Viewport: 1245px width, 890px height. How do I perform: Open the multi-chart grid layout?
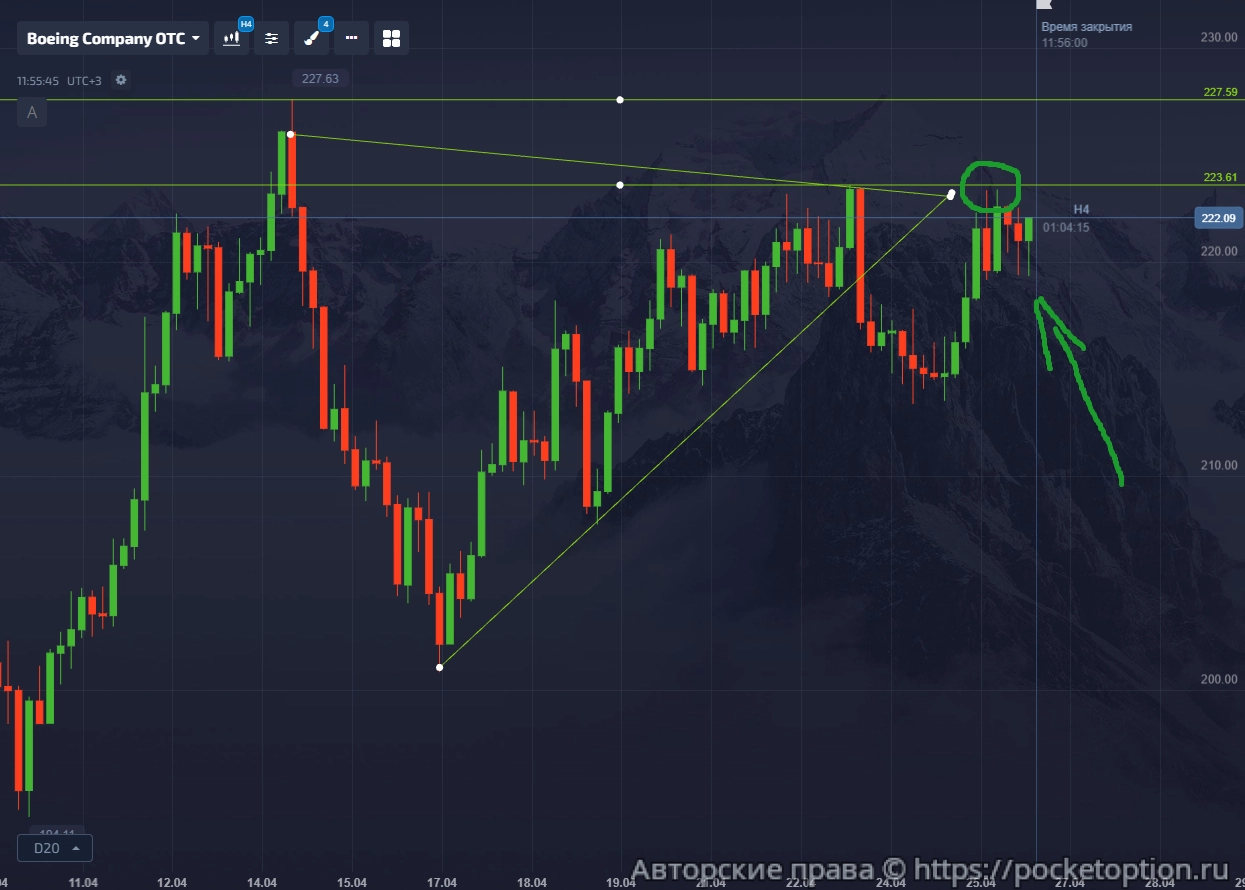pyautogui.click(x=391, y=39)
